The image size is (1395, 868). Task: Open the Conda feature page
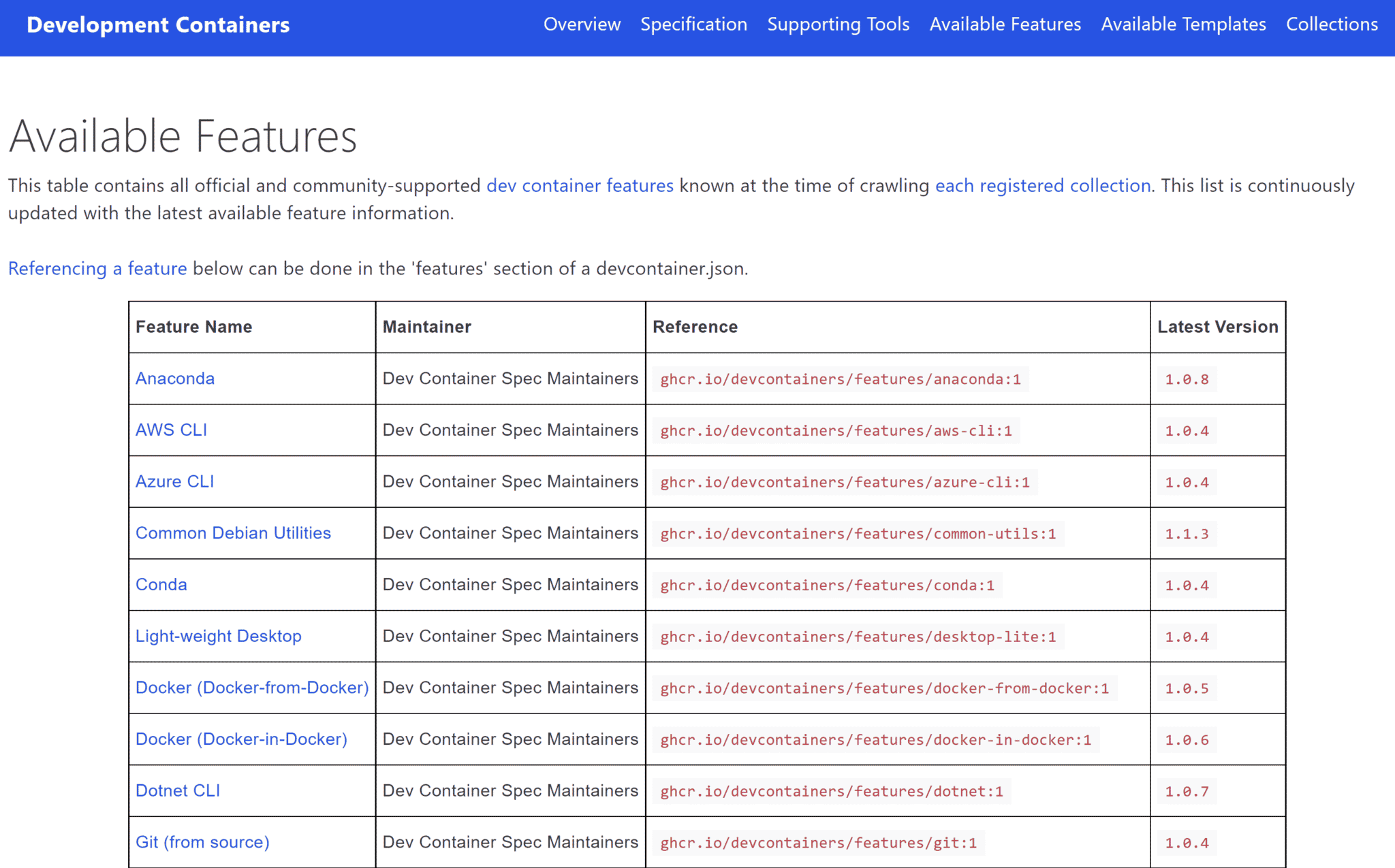pyautogui.click(x=161, y=585)
